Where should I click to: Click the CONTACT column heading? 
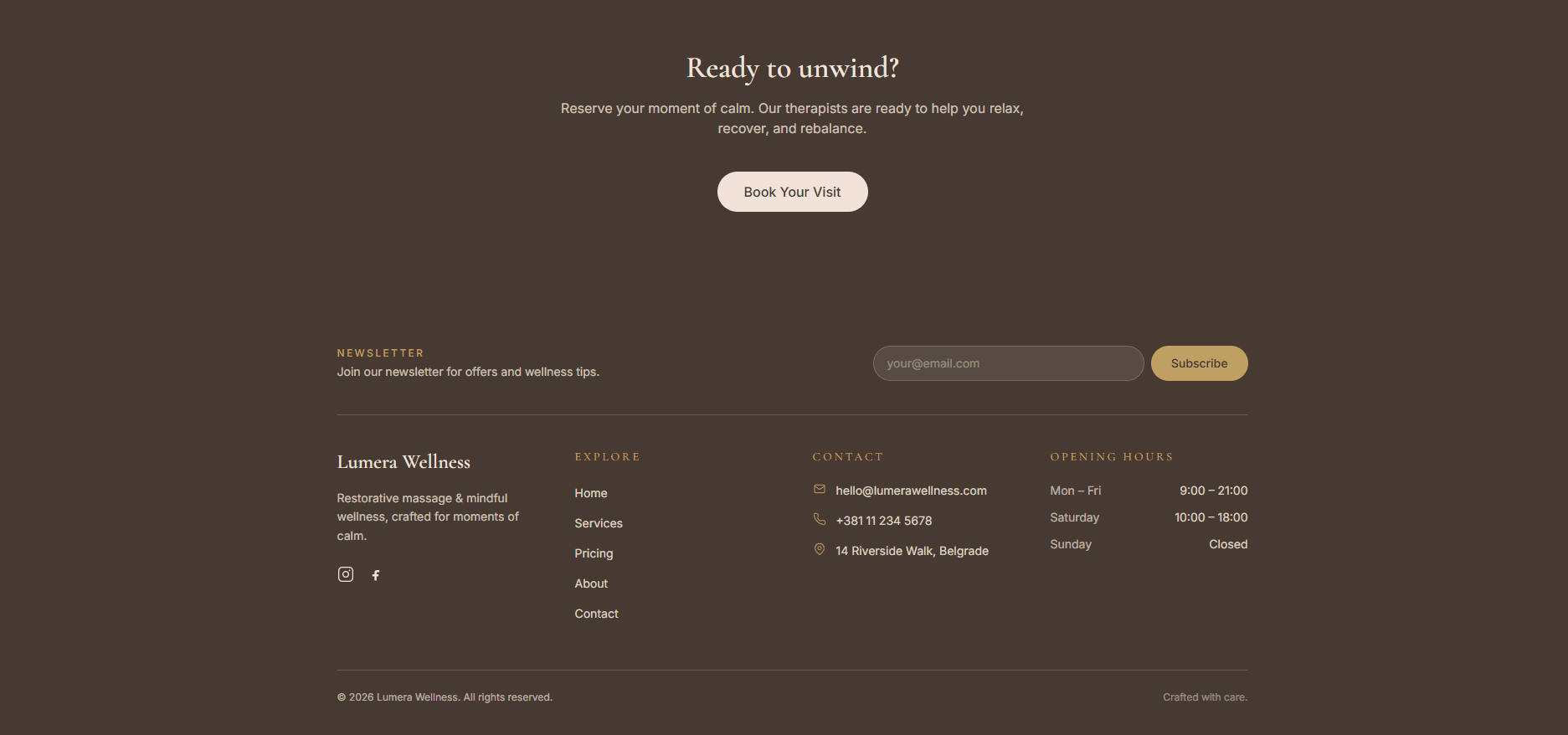click(847, 457)
